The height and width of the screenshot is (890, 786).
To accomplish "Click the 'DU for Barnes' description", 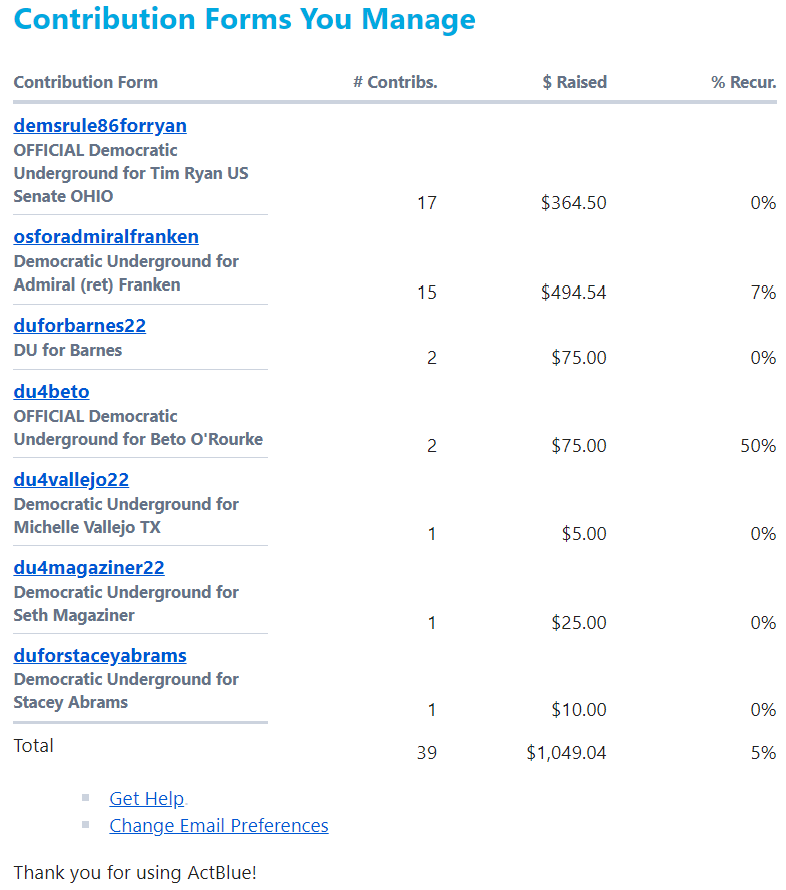I will click(68, 350).
